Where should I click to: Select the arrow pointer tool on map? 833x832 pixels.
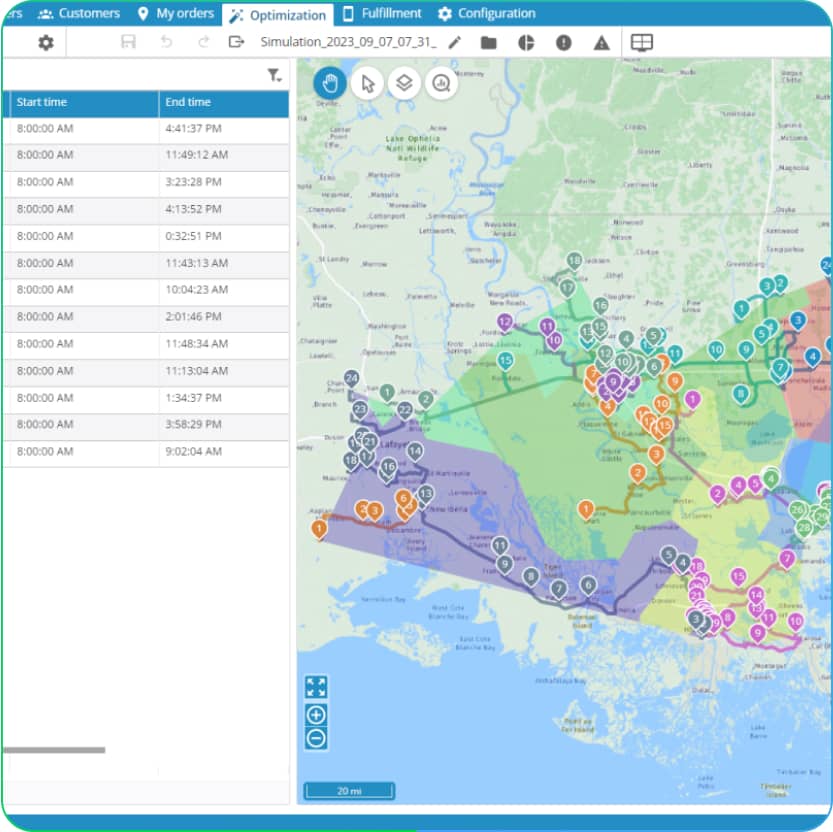tap(367, 83)
